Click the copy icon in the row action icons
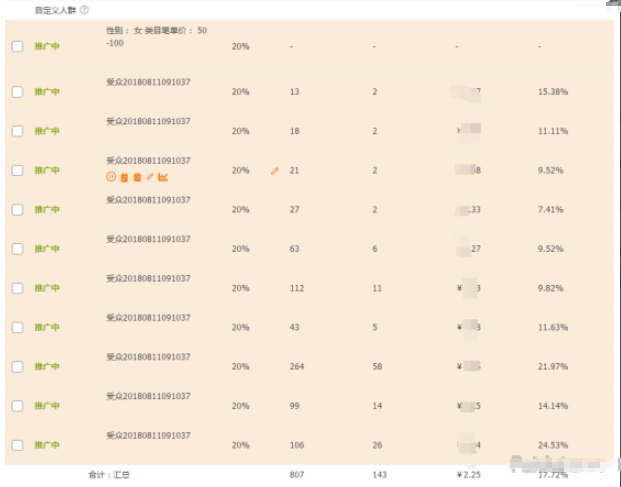This screenshot has width=621, height=487. click(x=124, y=177)
